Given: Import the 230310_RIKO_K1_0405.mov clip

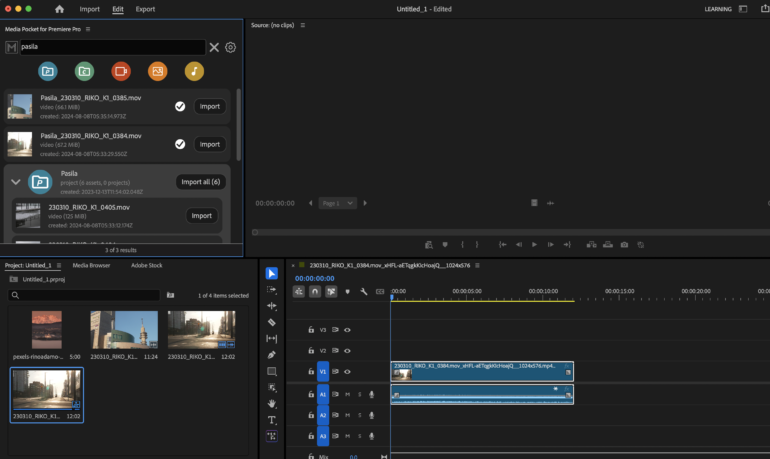Looking at the screenshot, I should (x=201, y=216).
